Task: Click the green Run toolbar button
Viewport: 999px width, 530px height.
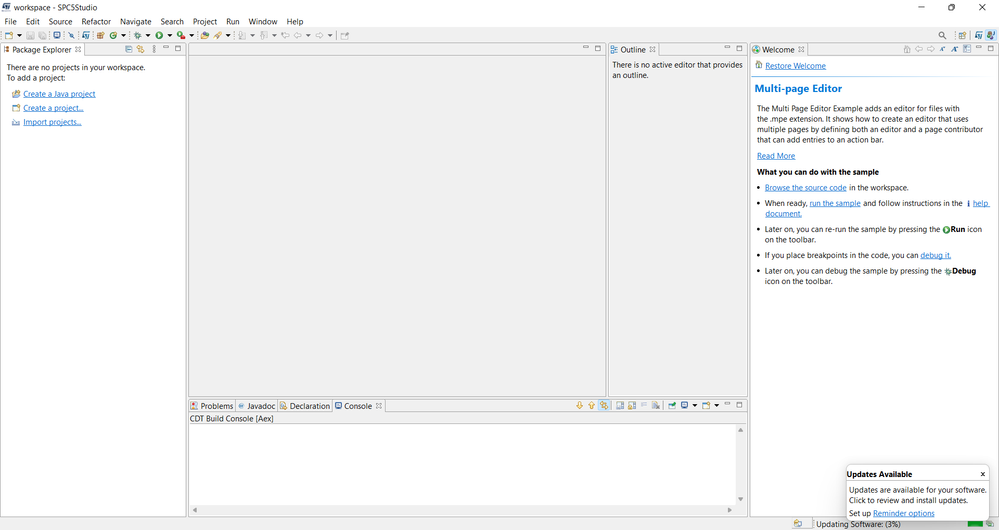Action: click(x=159, y=36)
